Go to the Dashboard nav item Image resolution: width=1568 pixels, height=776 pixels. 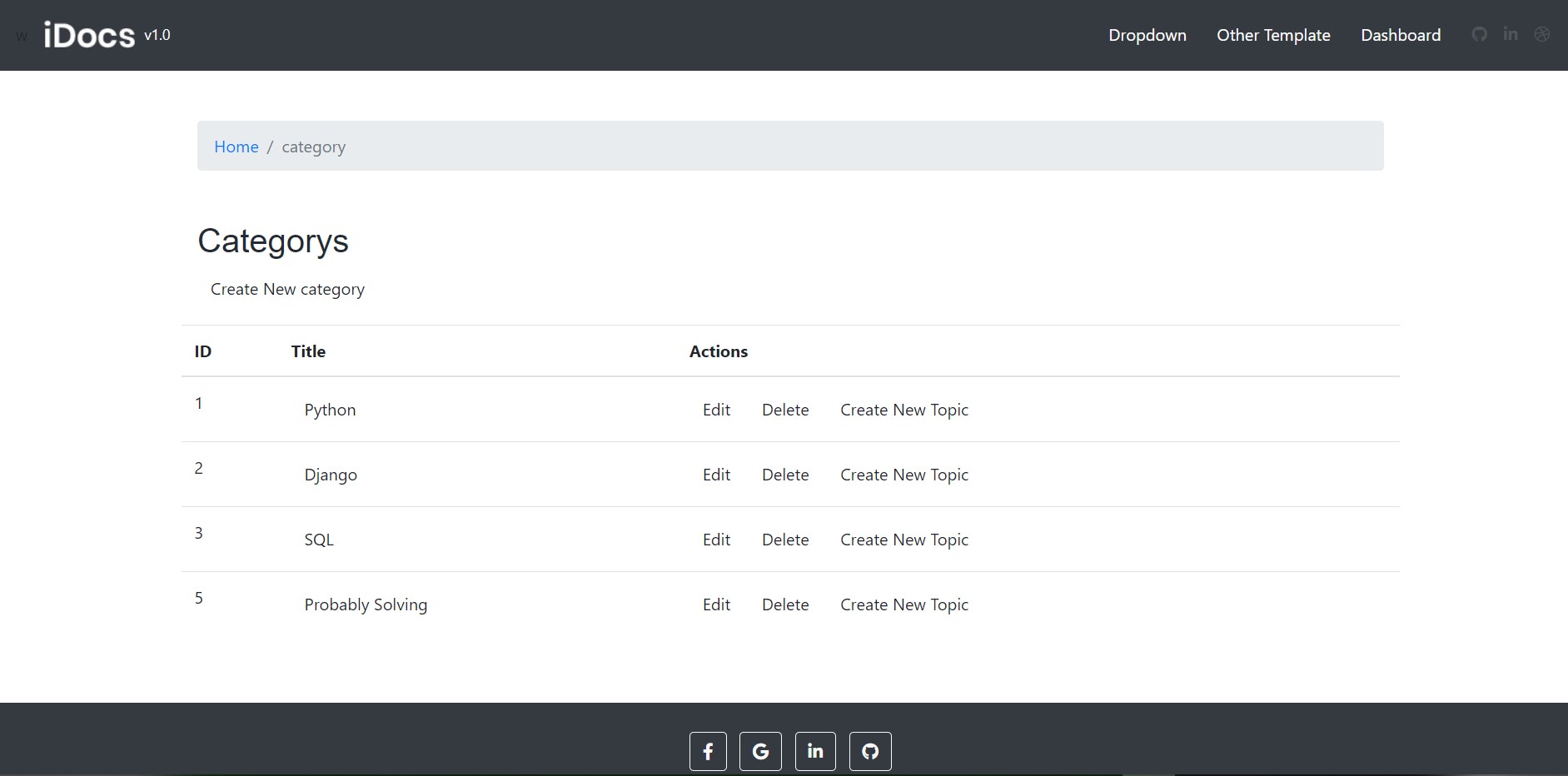(x=1401, y=35)
